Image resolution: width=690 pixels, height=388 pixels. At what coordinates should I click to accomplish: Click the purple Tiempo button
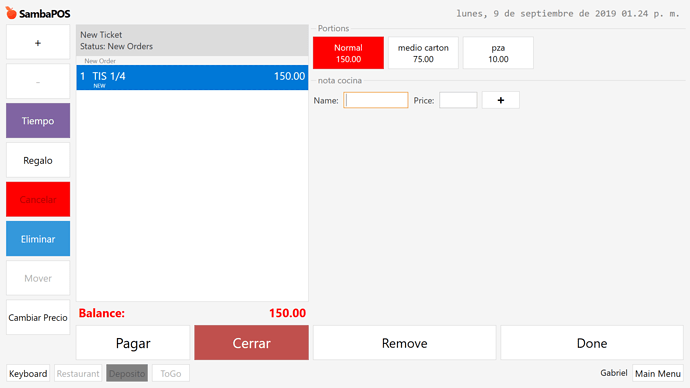click(x=38, y=121)
